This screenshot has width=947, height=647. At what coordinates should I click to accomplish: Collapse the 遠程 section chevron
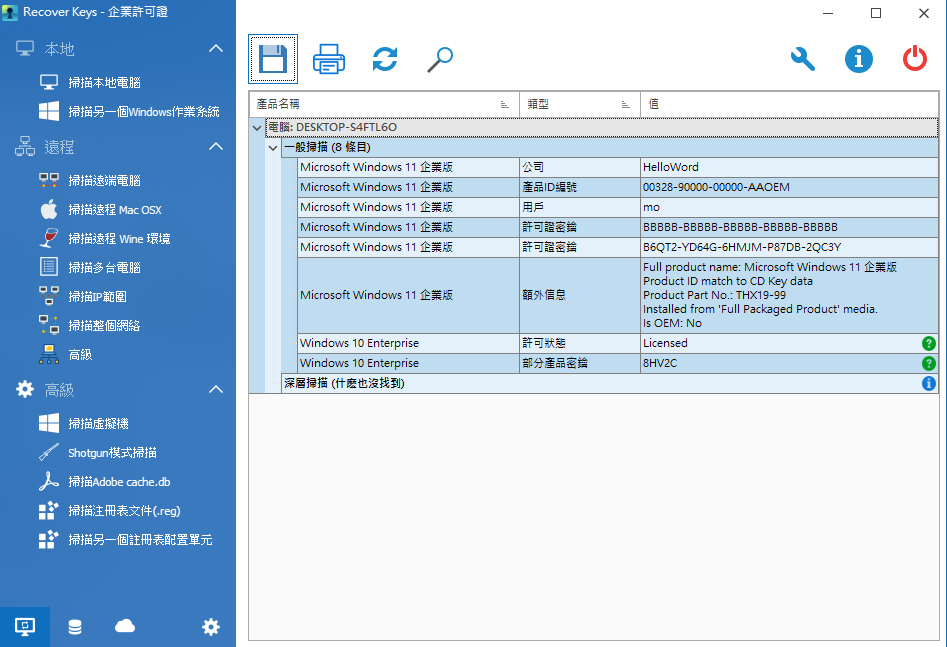pyautogui.click(x=216, y=146)
